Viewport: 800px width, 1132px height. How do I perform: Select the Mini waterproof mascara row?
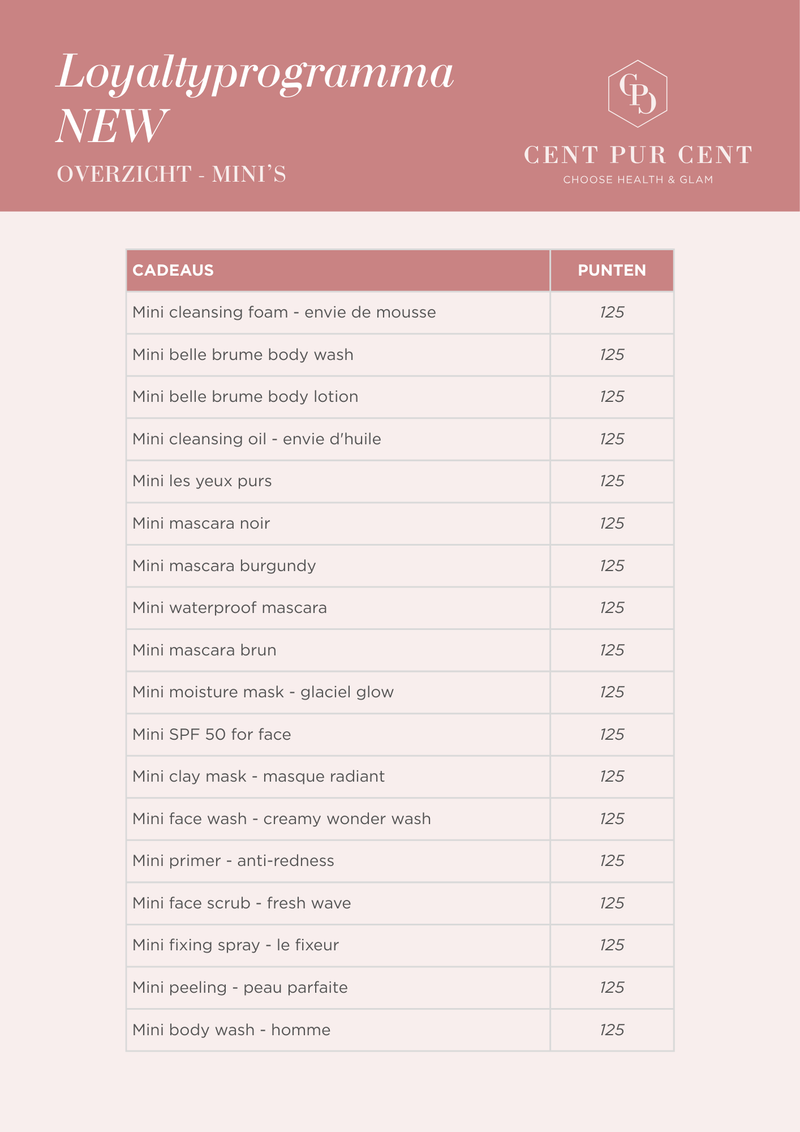[x=230, y=608]
